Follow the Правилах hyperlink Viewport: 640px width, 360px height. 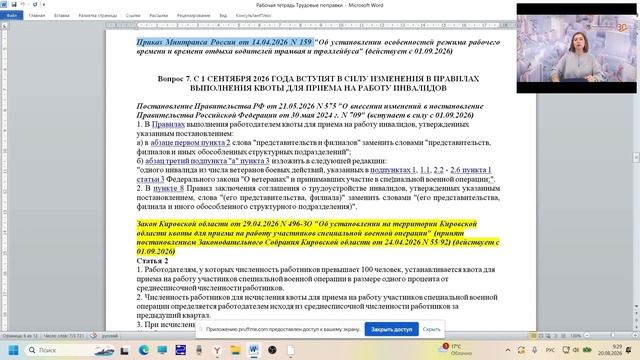point(168,124)
